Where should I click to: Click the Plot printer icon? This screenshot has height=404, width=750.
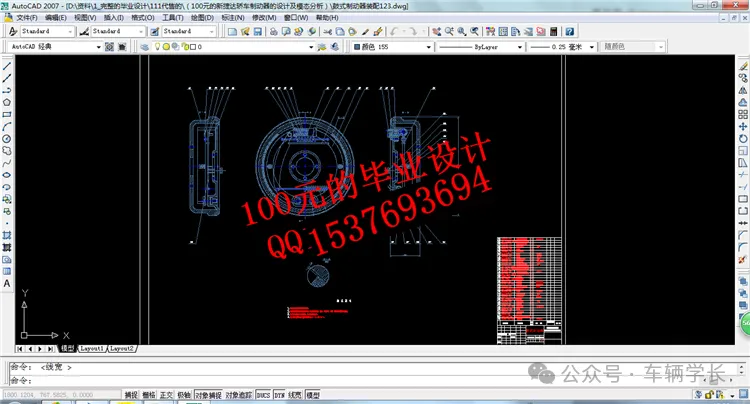(x=274, y=32)
